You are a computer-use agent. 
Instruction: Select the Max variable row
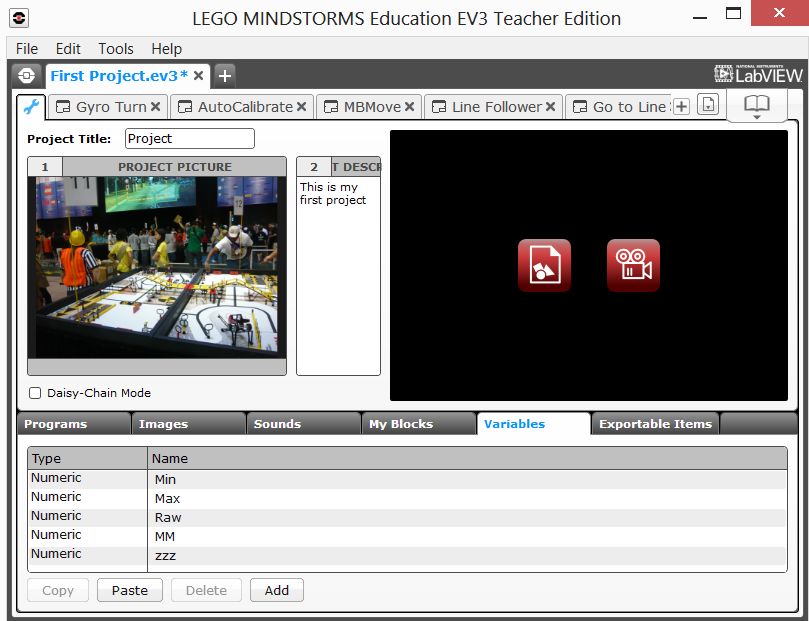pos(408,498)
